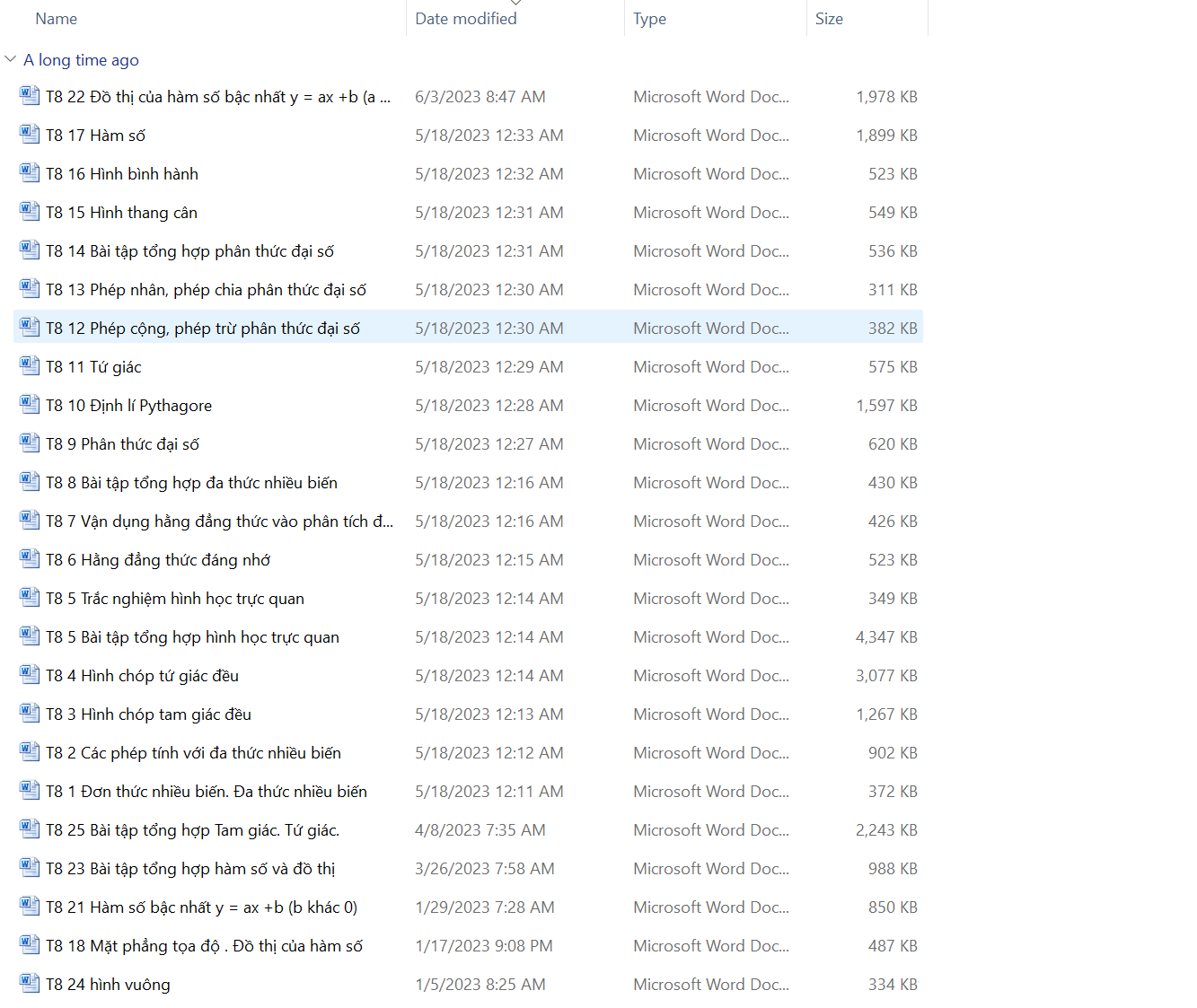Click size value '382 KB' in highlighted row

(x=893, y=329)
